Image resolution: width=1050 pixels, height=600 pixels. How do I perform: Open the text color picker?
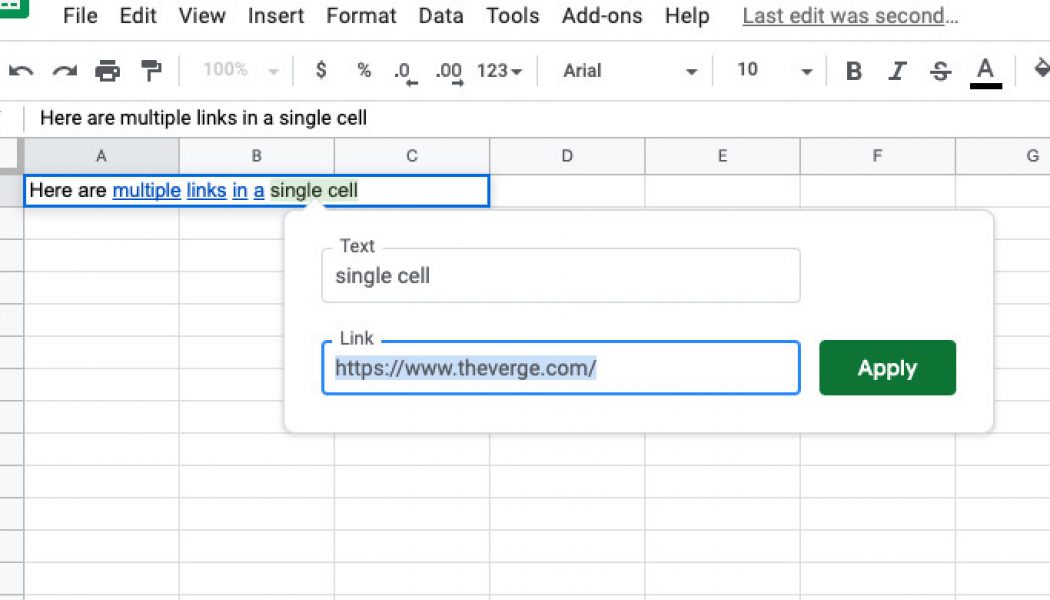tap(985, 70)
